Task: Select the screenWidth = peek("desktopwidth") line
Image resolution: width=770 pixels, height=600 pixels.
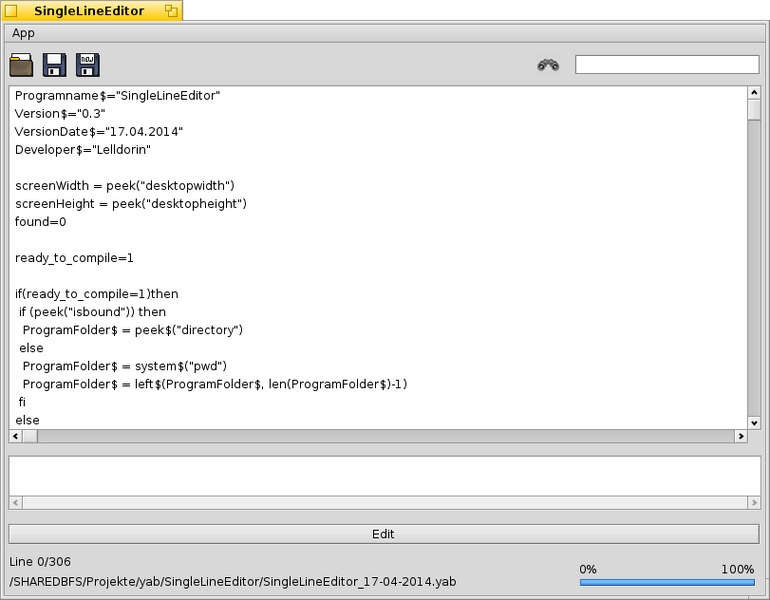Action: (125, 186)
